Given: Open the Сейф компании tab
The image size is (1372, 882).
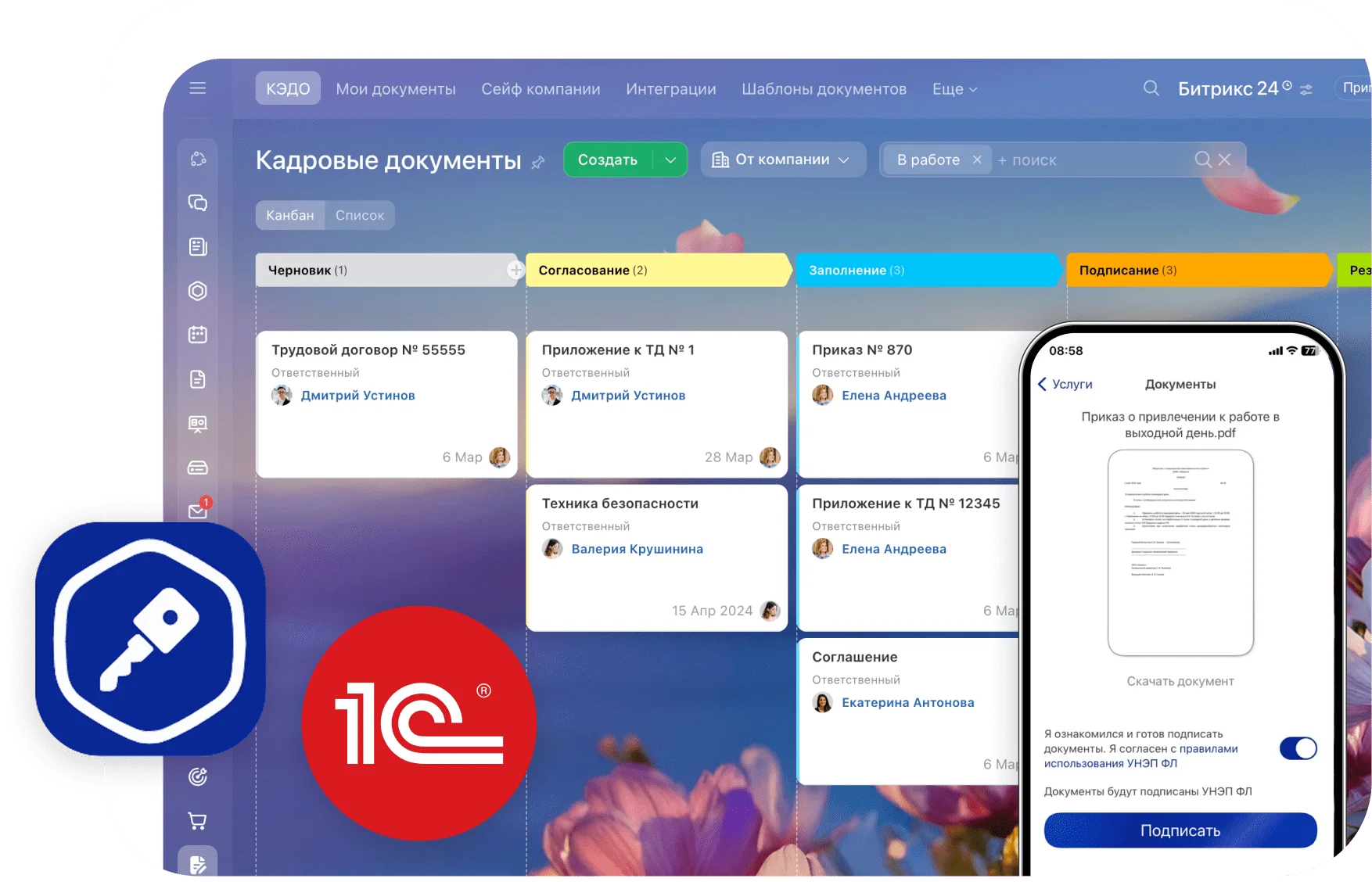Looking at the screenshot, I should pyautogui.click(x=541, y=89).
